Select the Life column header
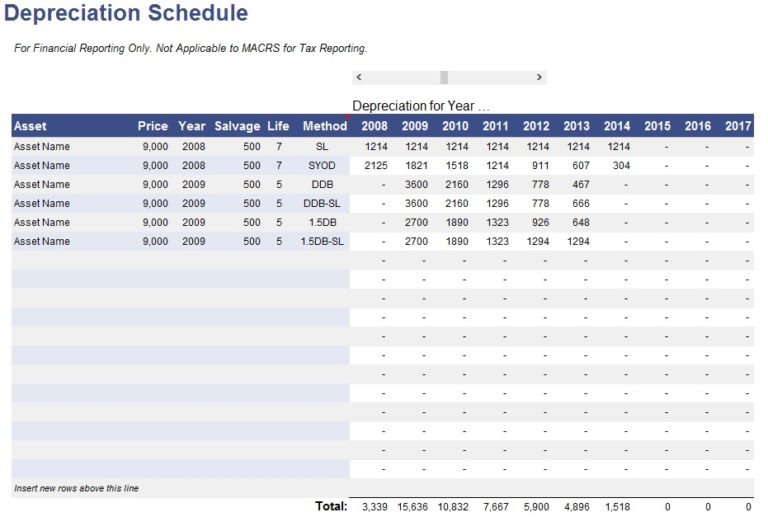The width and height of the screenshot is (768, 531). (x=278, y=126)
